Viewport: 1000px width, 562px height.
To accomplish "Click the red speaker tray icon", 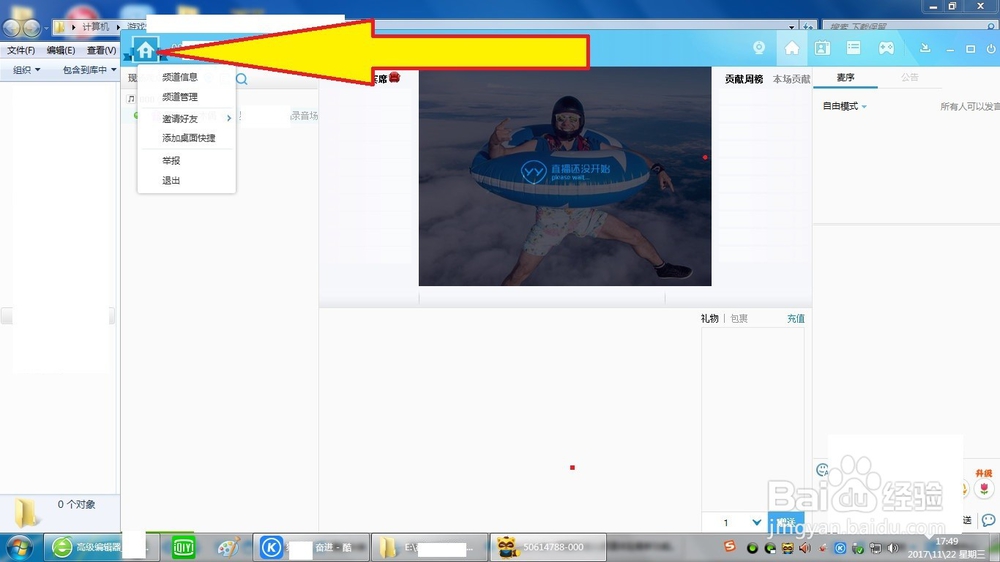I will coord(805,548).
